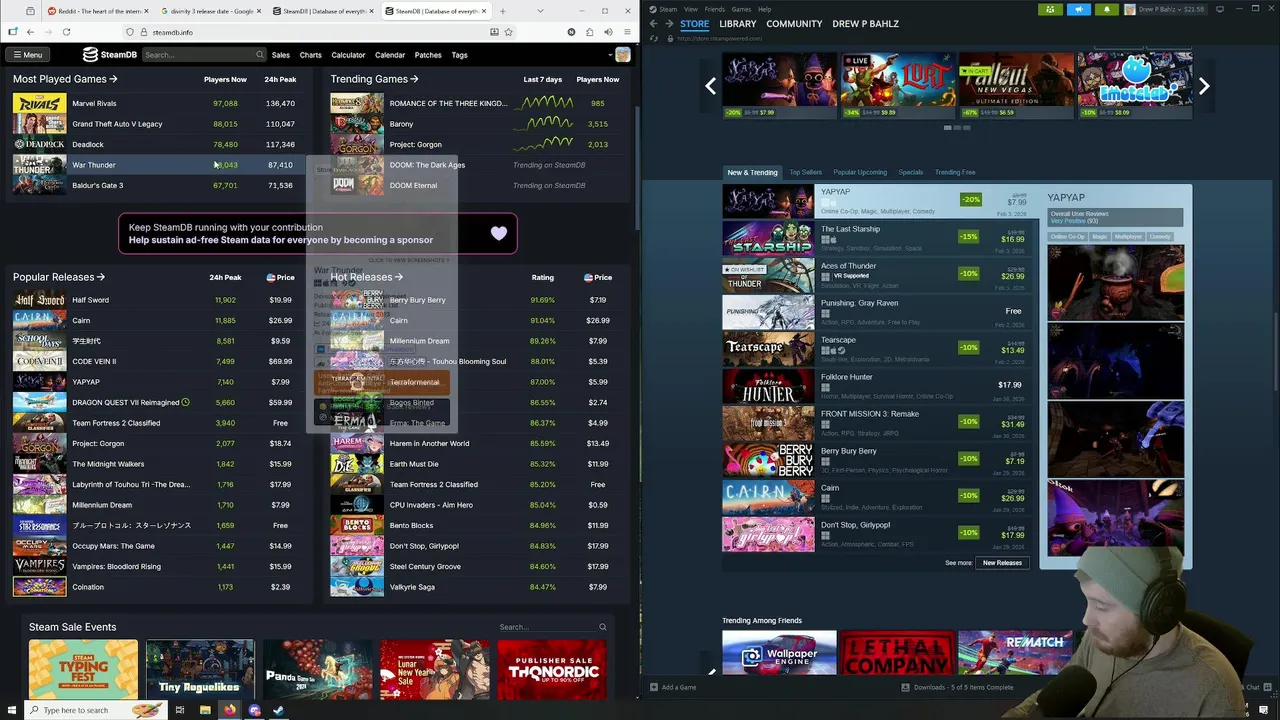This screenshot has width=1280, height=720.
Task: Click the blue announcements megaphone icon
Action: point(1079,9)
